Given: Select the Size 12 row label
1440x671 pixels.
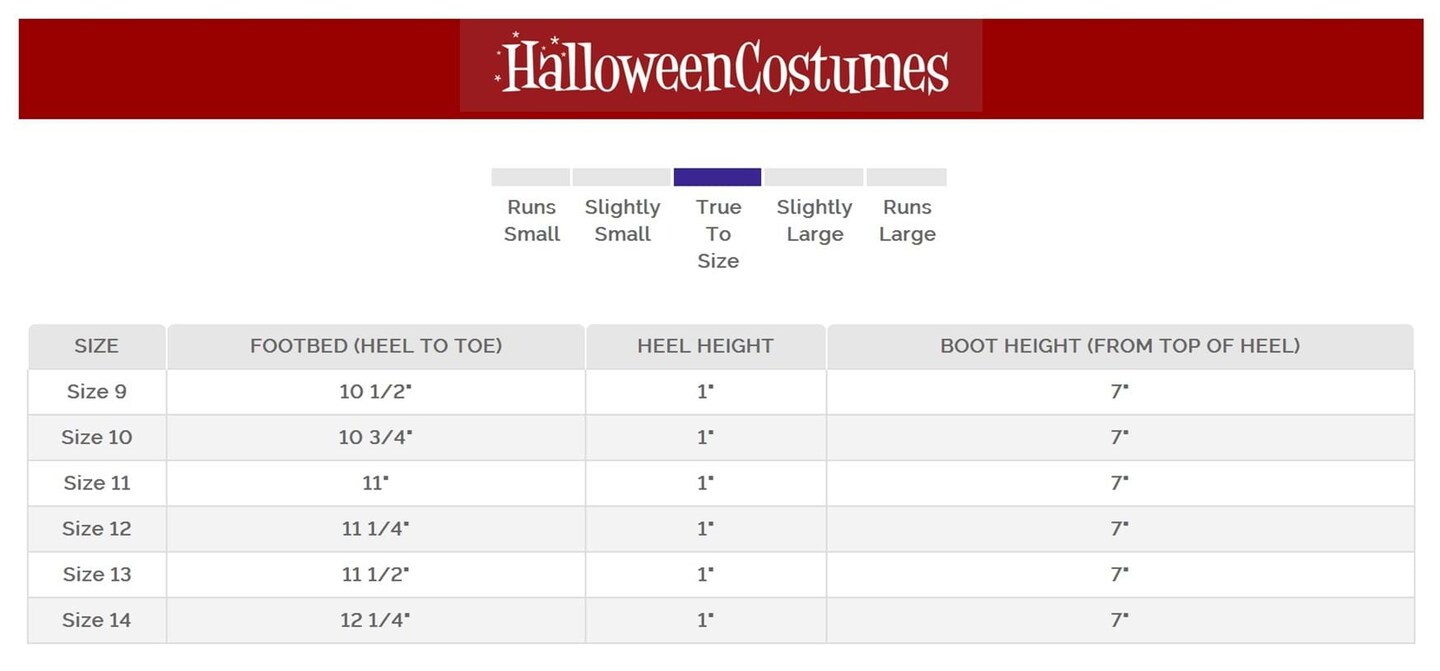Looking at the screenshot, I should click(x=97, y=529).
